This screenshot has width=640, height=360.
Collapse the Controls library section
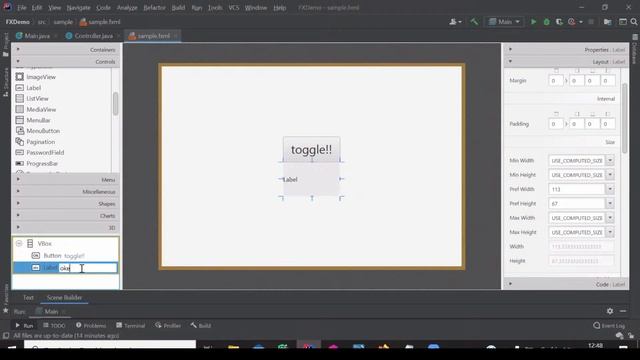(66, 62)
